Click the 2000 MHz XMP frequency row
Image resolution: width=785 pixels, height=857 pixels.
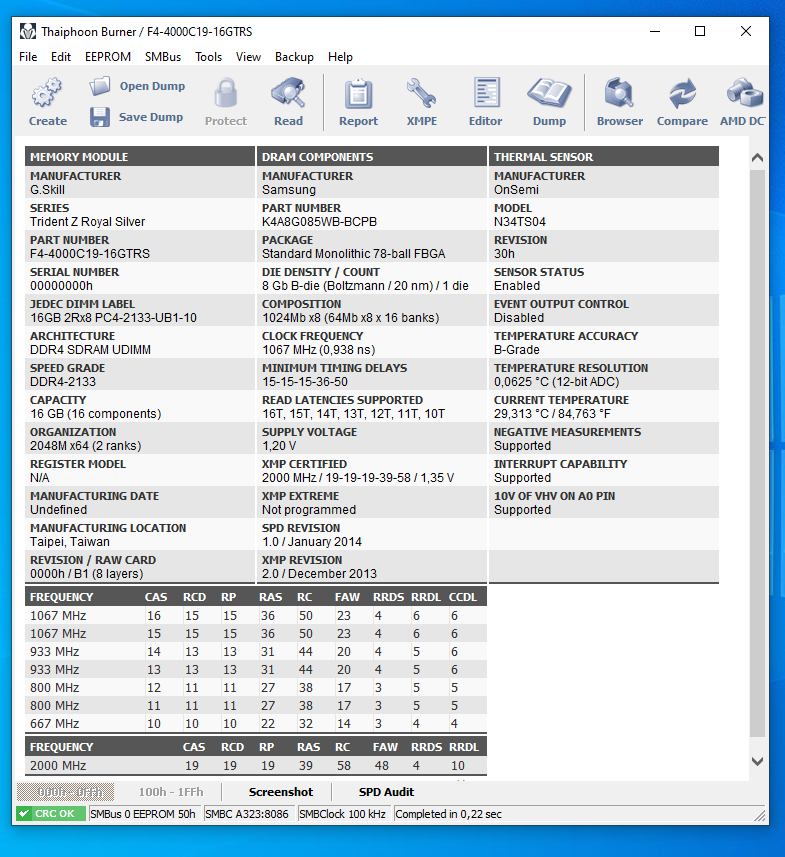coord(255,765)
